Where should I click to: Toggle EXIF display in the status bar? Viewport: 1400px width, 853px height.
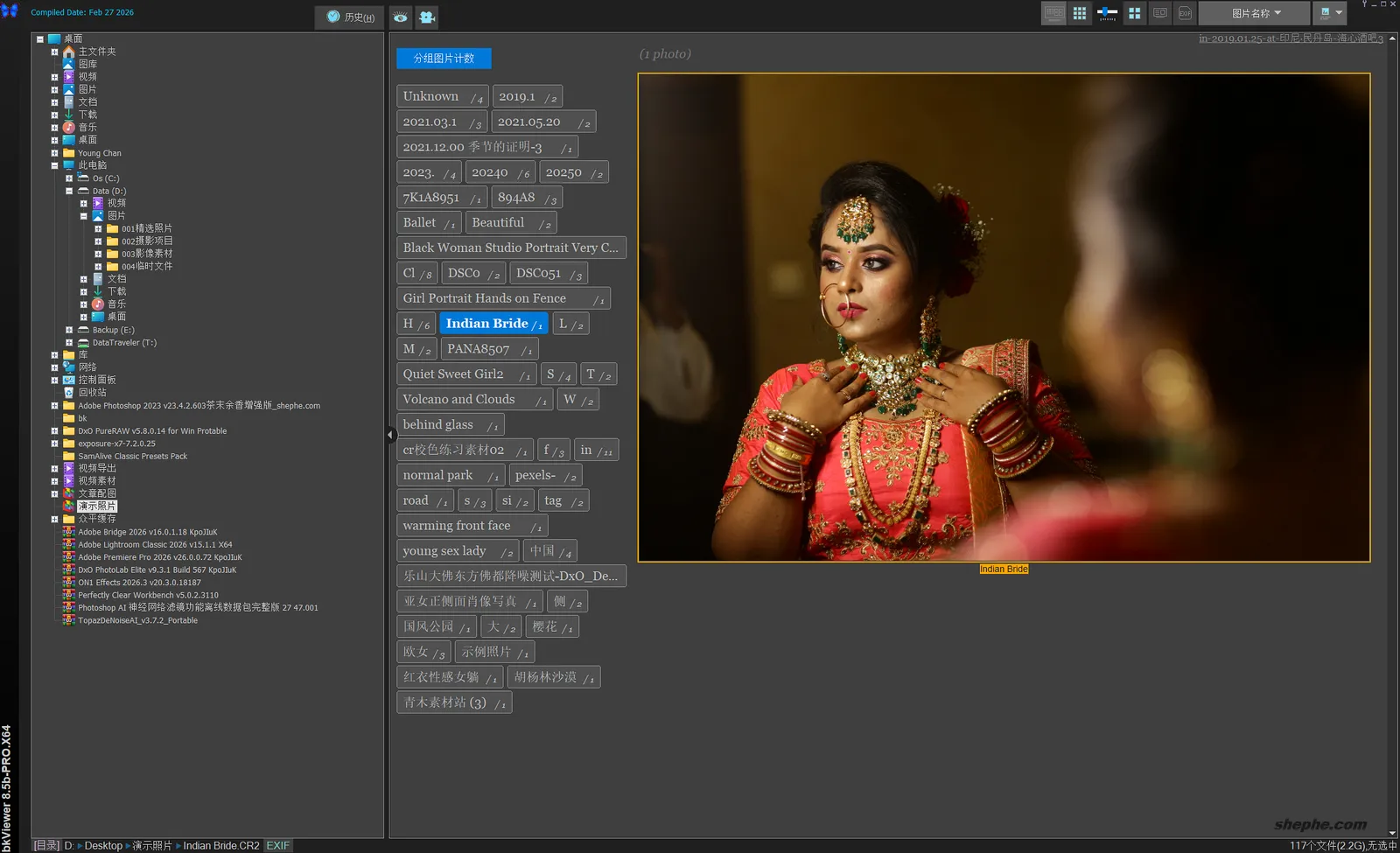pyautogui.click(x=278, y=846)
